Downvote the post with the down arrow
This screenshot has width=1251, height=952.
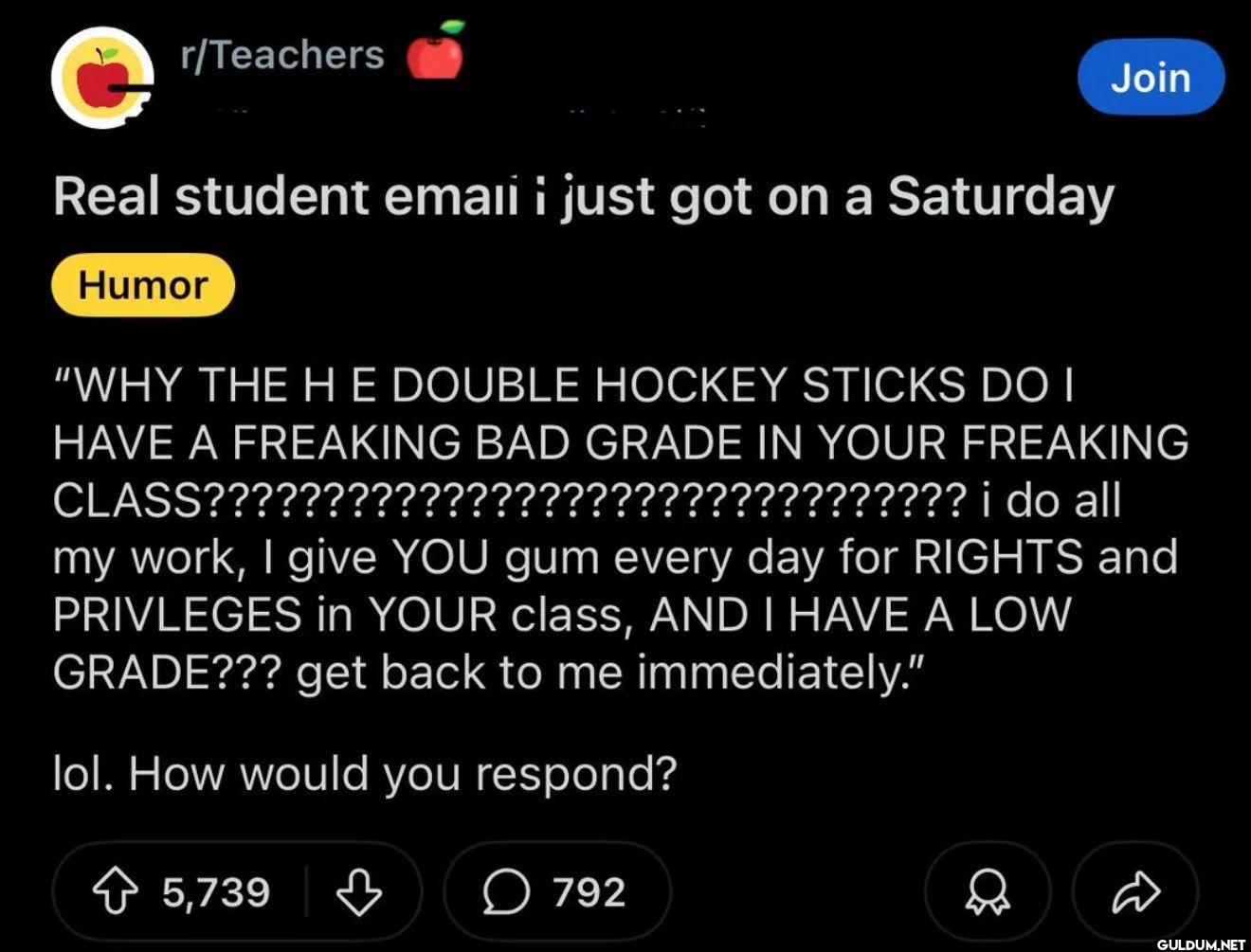pyautogui.click(x=358, y=892)
